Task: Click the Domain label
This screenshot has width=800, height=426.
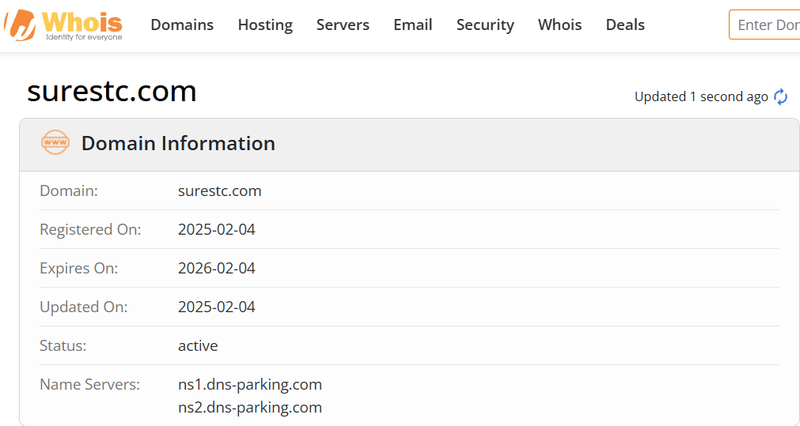Action: coord(69,191)
